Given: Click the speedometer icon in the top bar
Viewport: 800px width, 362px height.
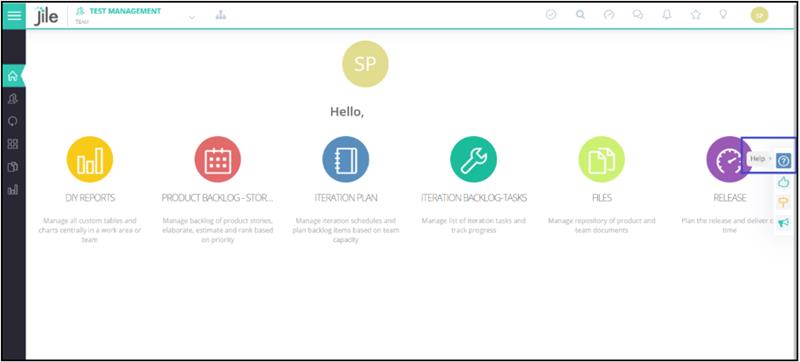Looking at the screenshot, I should [609, 15].
